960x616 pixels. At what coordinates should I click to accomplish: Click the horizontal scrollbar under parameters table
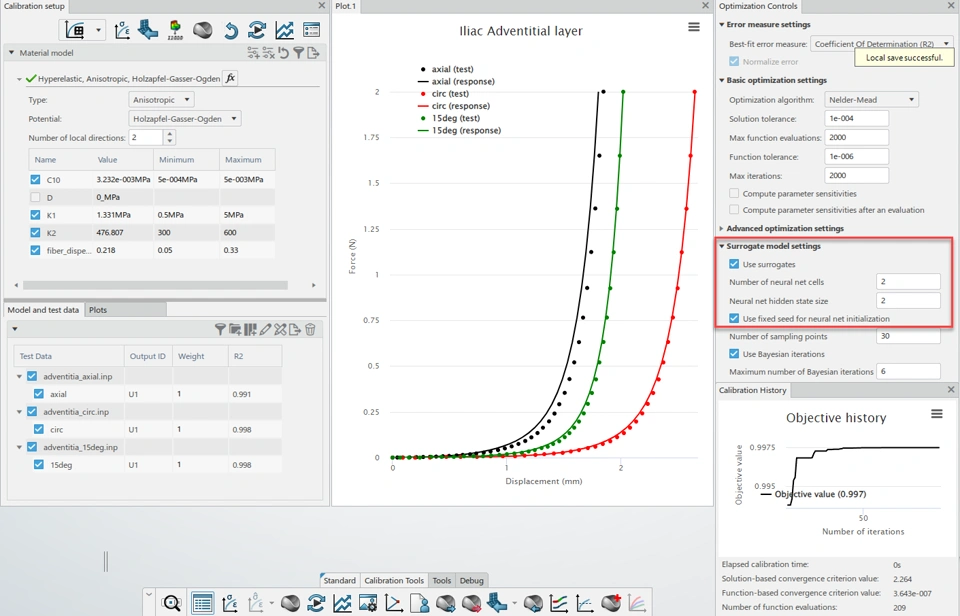pyautogui.click(x=155, y=285)
